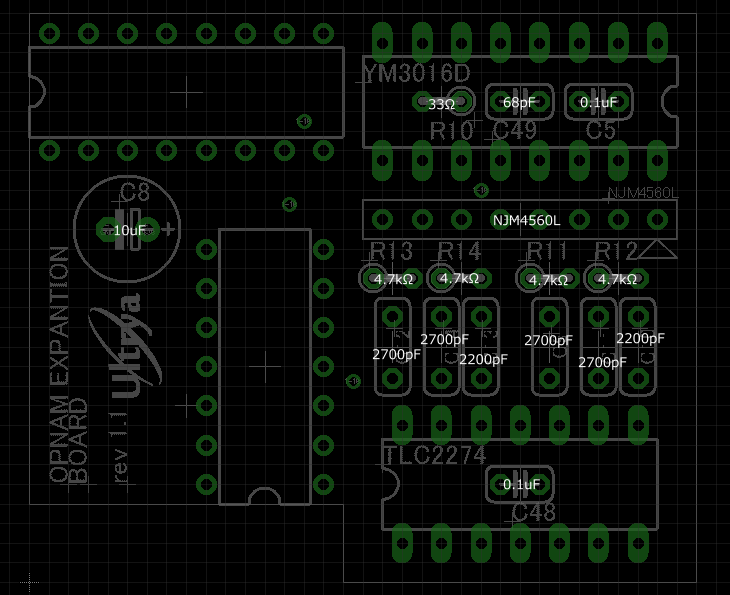
Task: Click the 4.7kΩ value of resistor R12
Action: tap(617, 279)
